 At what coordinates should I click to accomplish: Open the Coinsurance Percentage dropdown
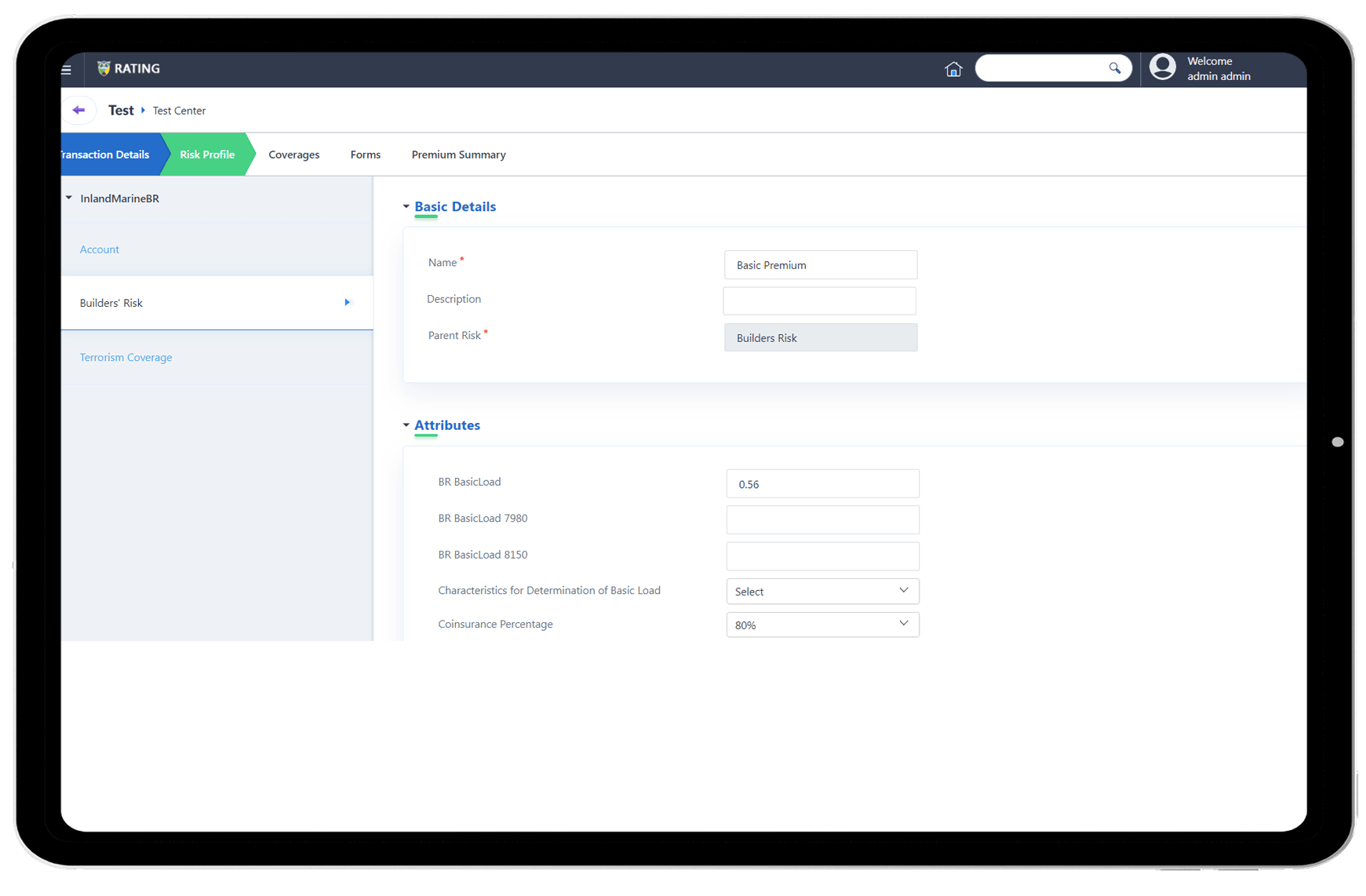point(822,625)
